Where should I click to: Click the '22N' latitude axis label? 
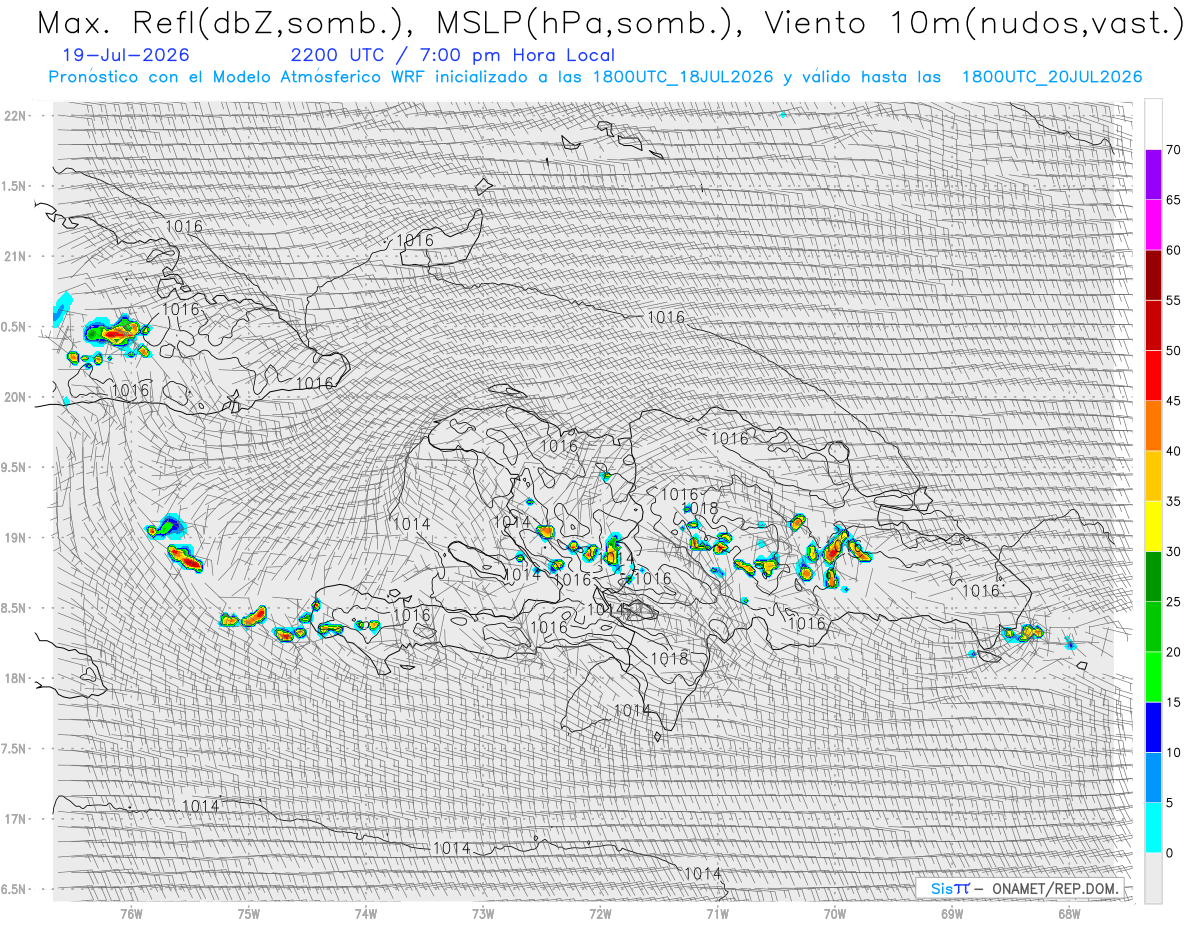point(16,116)
